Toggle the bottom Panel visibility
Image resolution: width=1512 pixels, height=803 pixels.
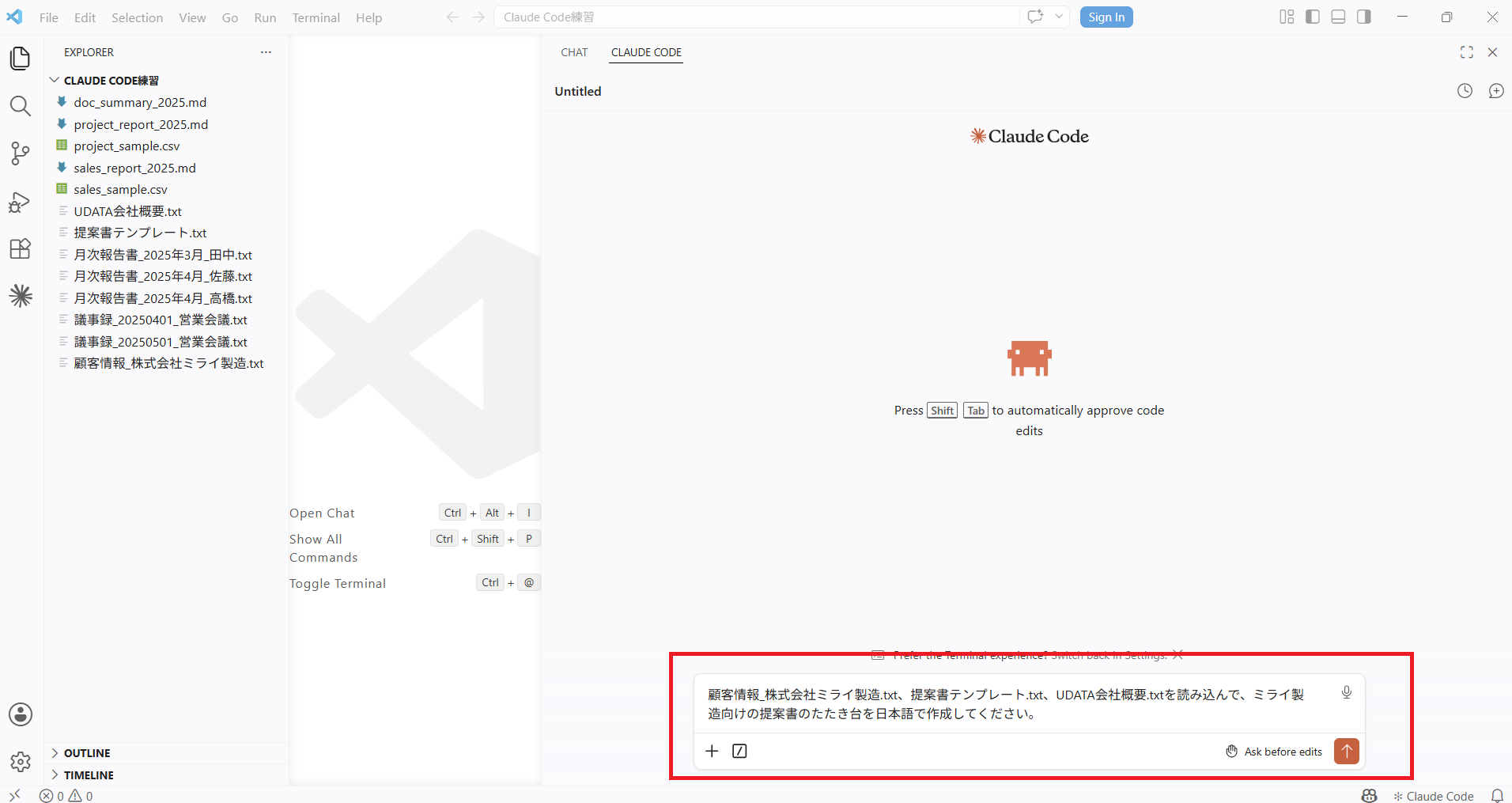point(1338,17)
